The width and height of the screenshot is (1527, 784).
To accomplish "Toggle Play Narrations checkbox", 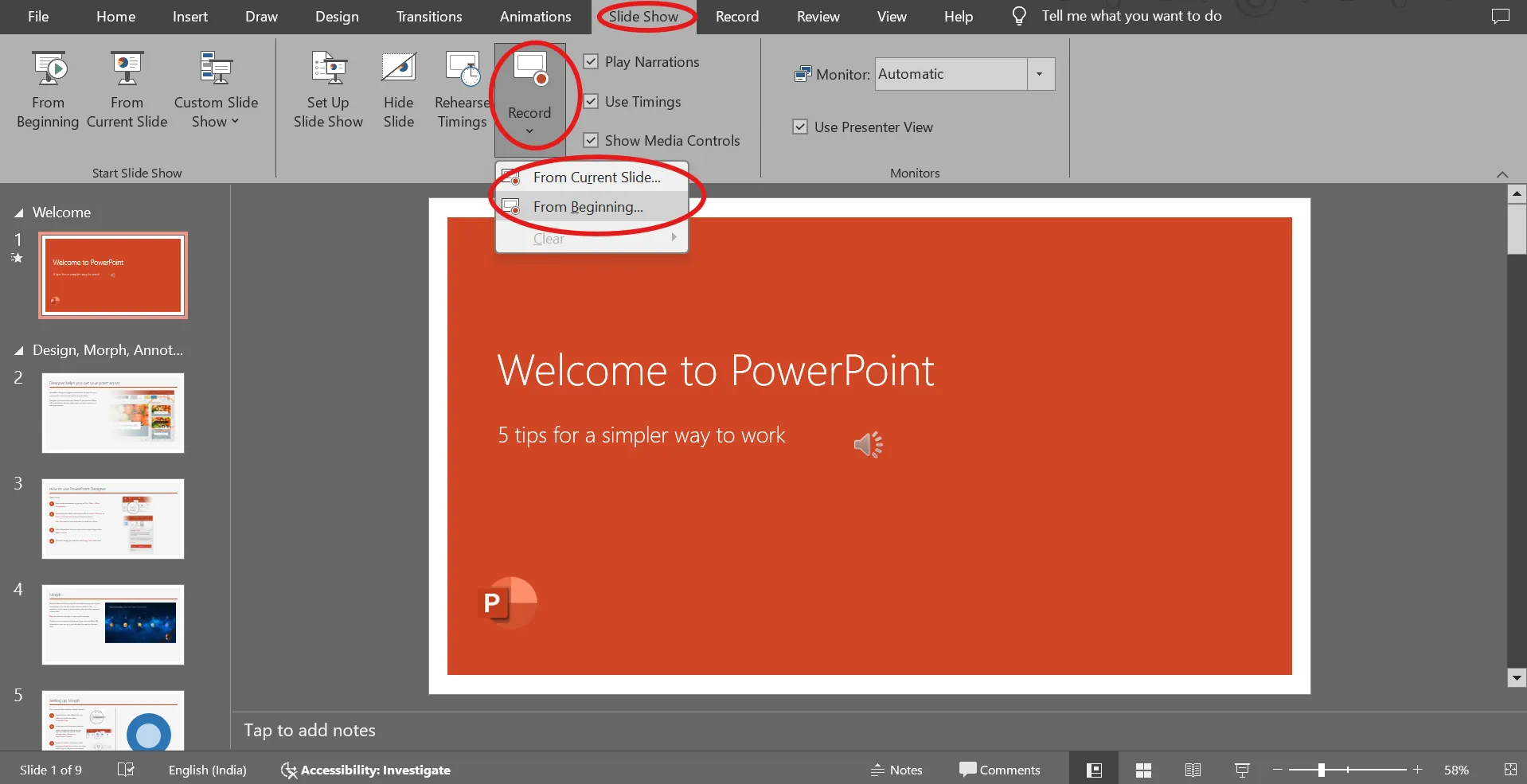I will click(x=591, y=61).
